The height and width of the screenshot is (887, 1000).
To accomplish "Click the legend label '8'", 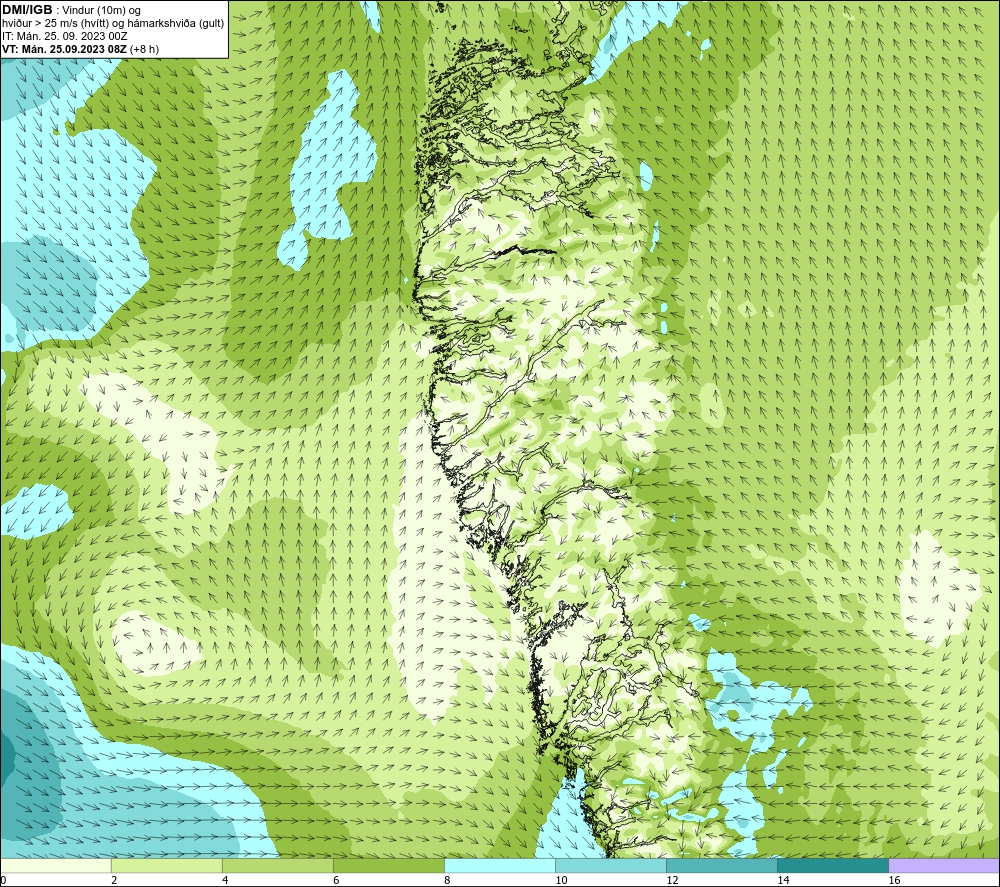I will point(447,880).
